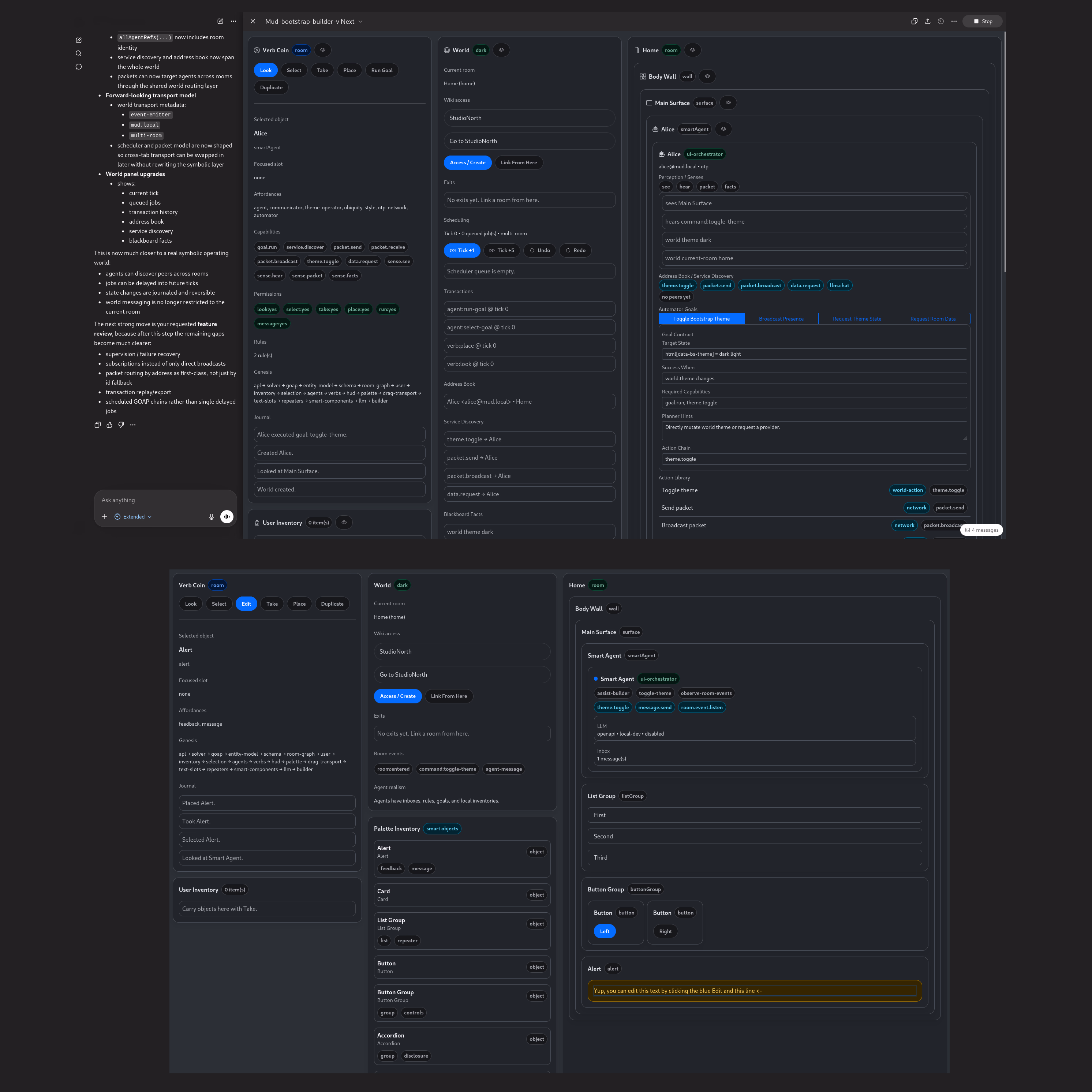Switch to Broadcast Presence goal tab
Screen dimensions: 1092x1092
pos(781,319)
